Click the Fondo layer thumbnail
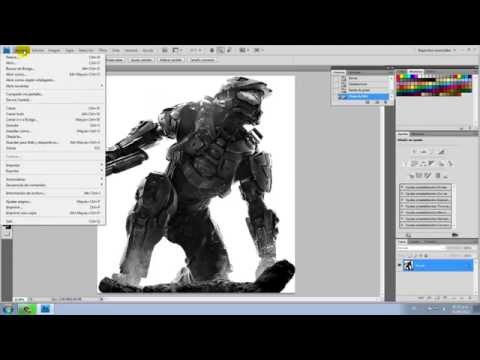Viewport: 480px width, 360px height. point(408,265)
